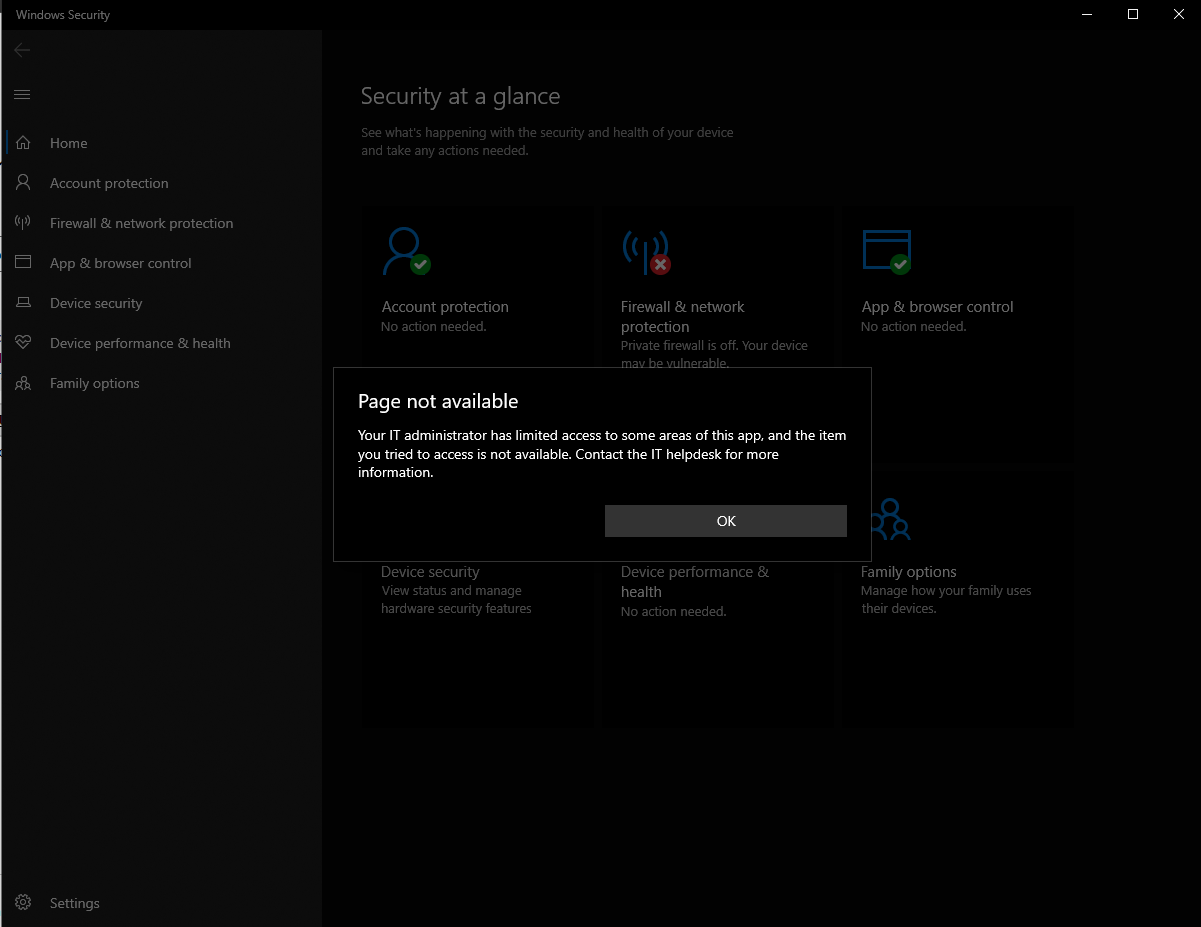Image resolution: width=1201 pixels, height=927 pixels.
Task: Click the 'Private firewall is off' warning text
Action: point(714,354)
